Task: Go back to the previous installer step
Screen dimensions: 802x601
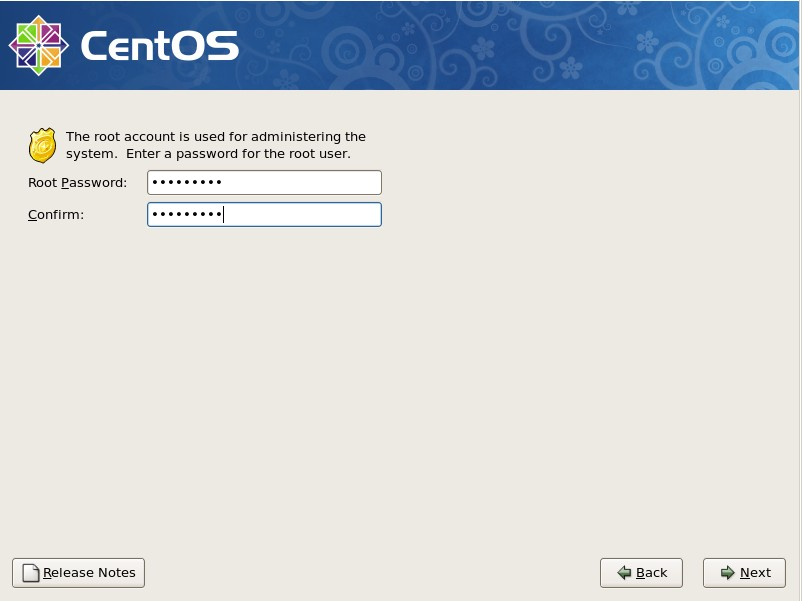Action: tap(641, 573)
